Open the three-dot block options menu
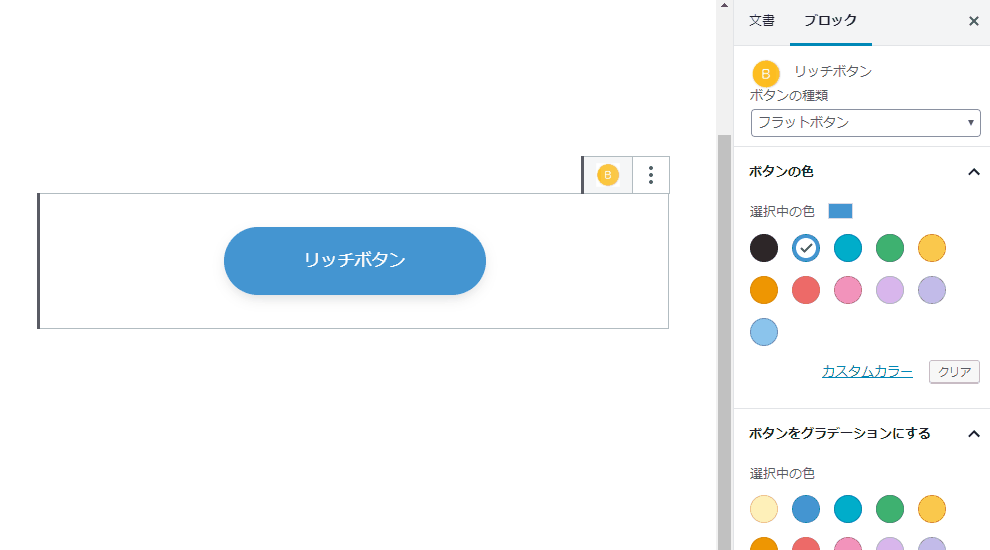Image resolution: width=990 pixels, height=550 pixels. 651,175
